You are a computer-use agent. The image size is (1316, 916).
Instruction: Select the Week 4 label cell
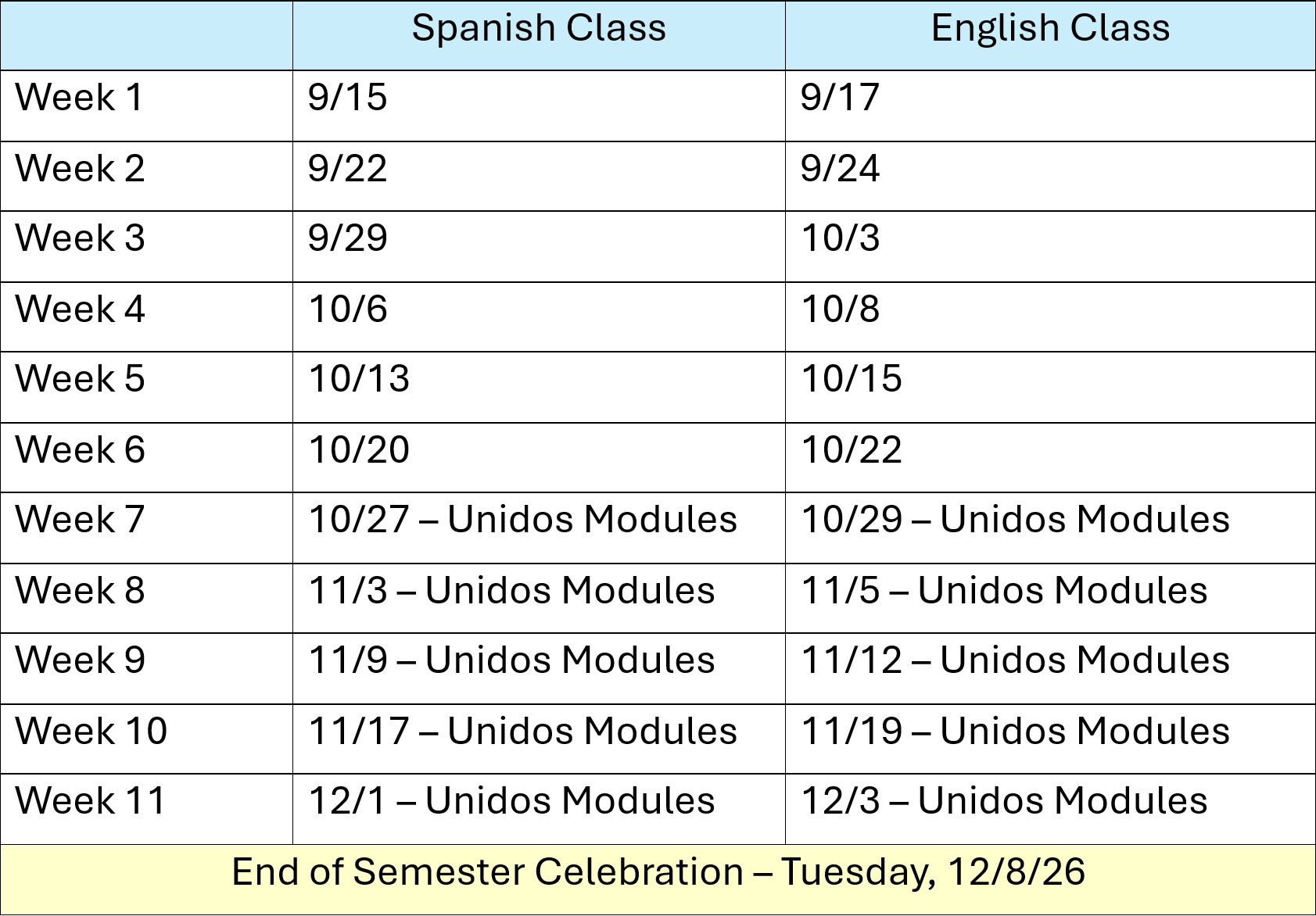click(146, 317)
